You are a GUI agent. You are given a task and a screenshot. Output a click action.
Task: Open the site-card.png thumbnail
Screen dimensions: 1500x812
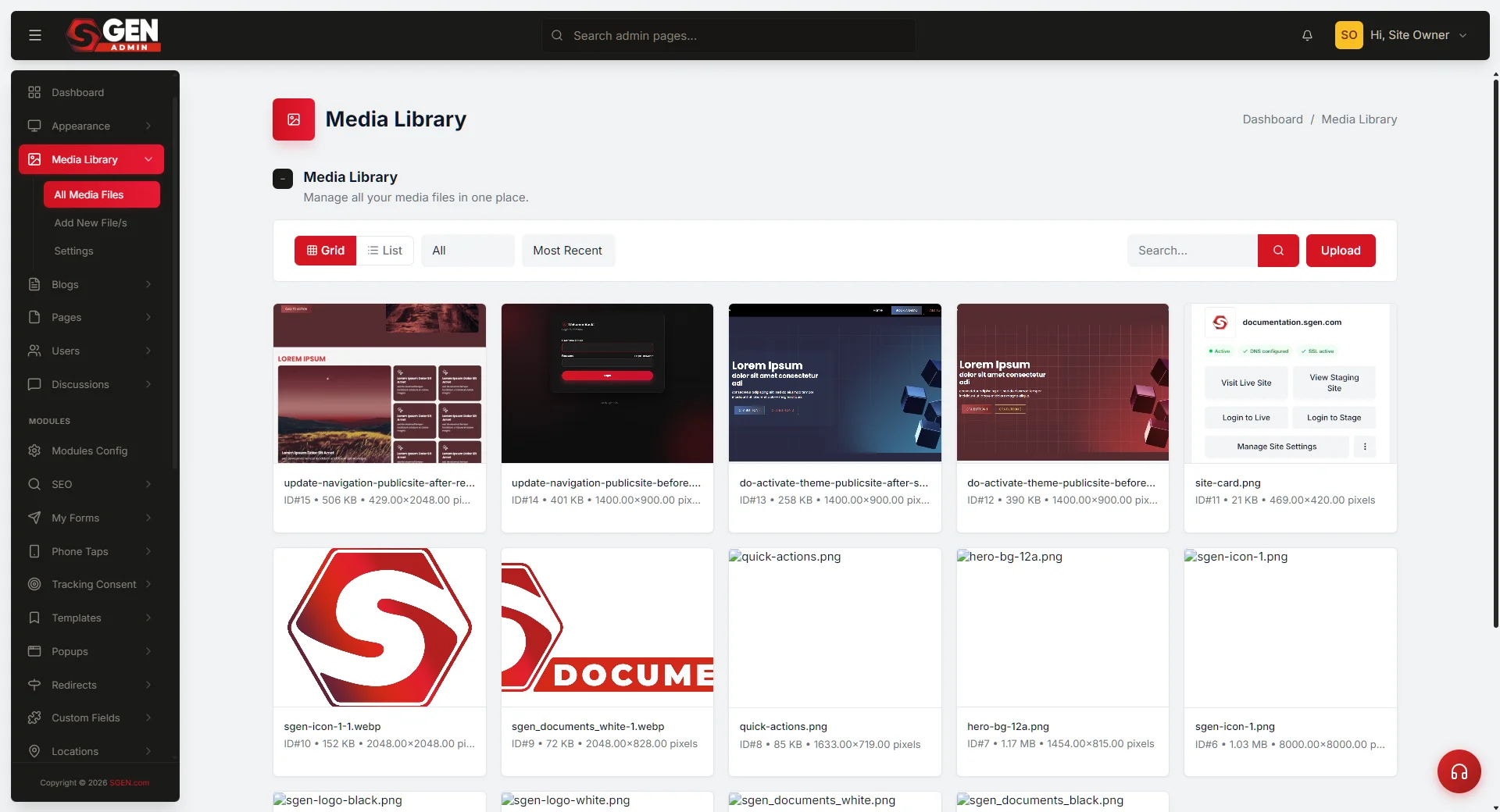click(1291, 383)
